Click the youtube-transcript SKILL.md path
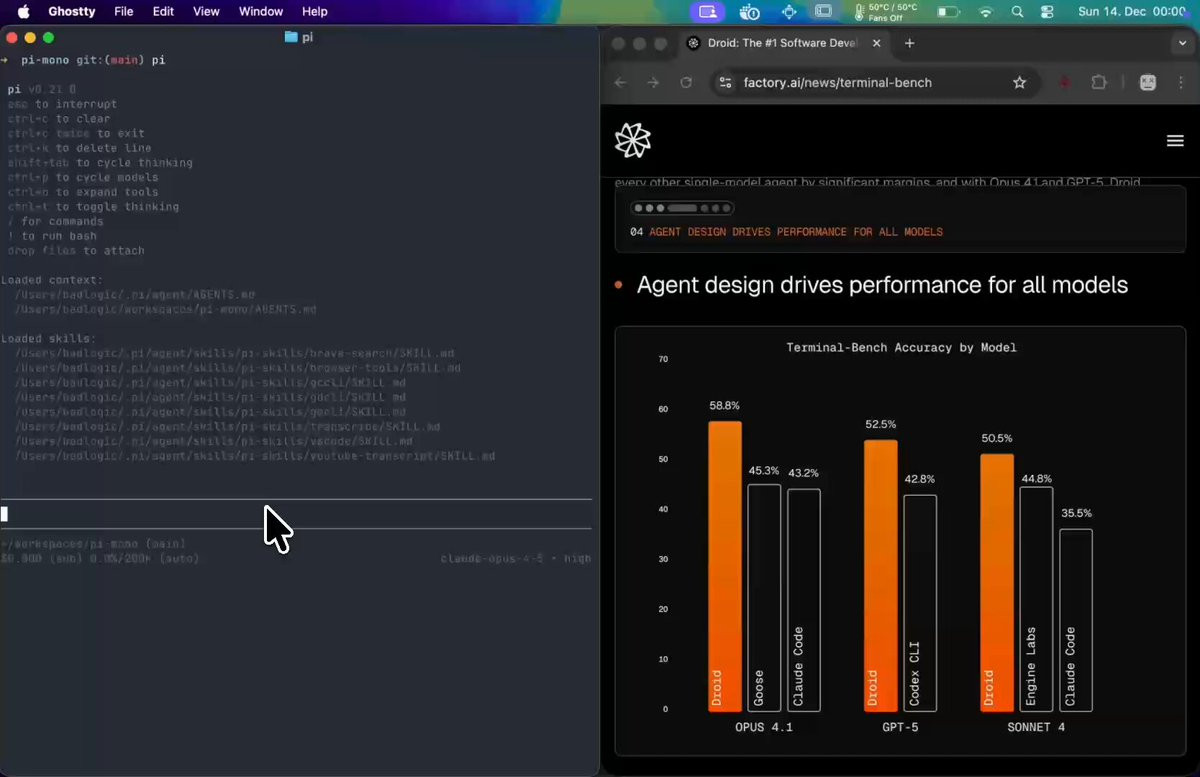 click(255, 456)
